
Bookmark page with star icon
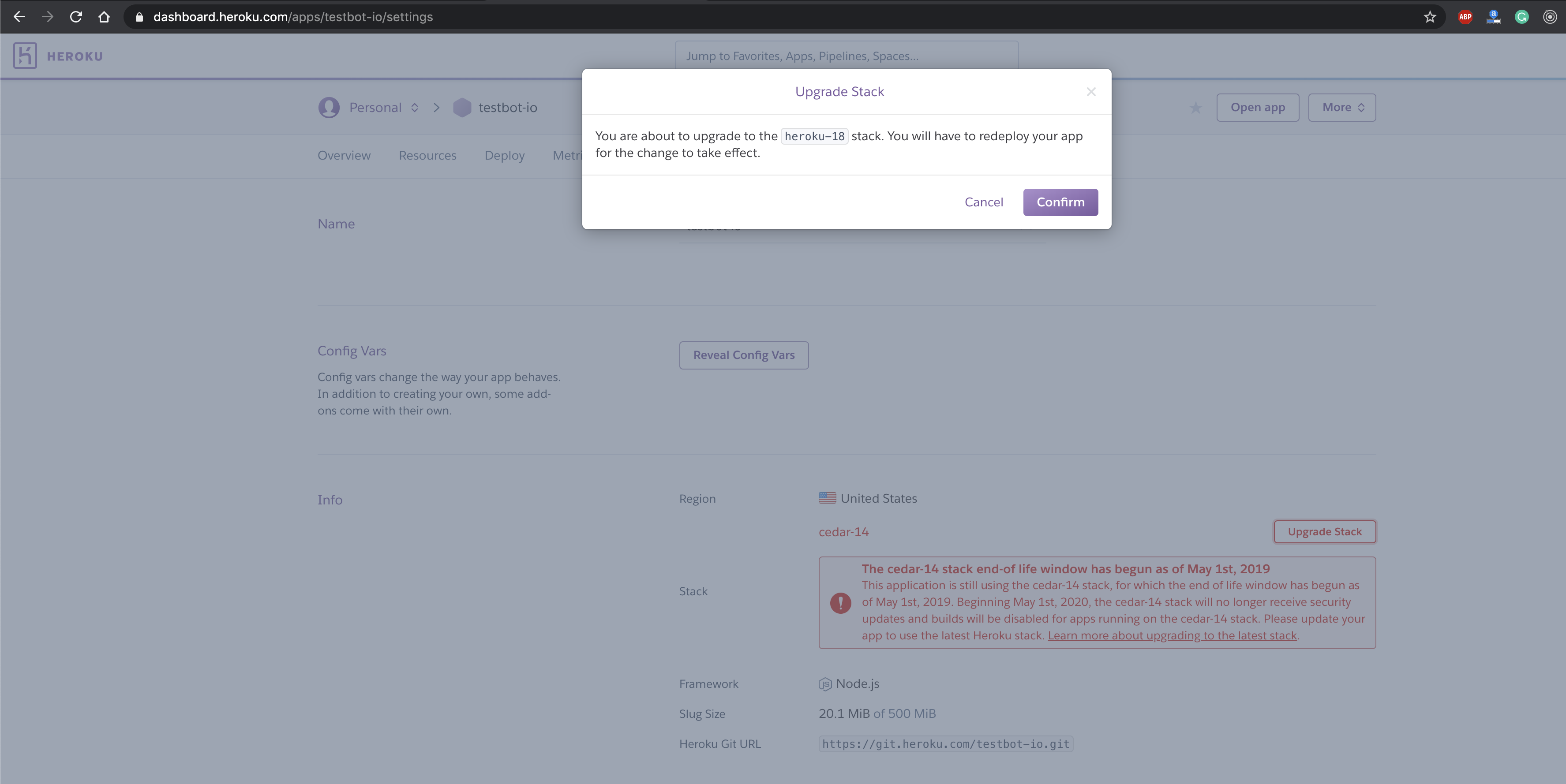point(1430,17)
